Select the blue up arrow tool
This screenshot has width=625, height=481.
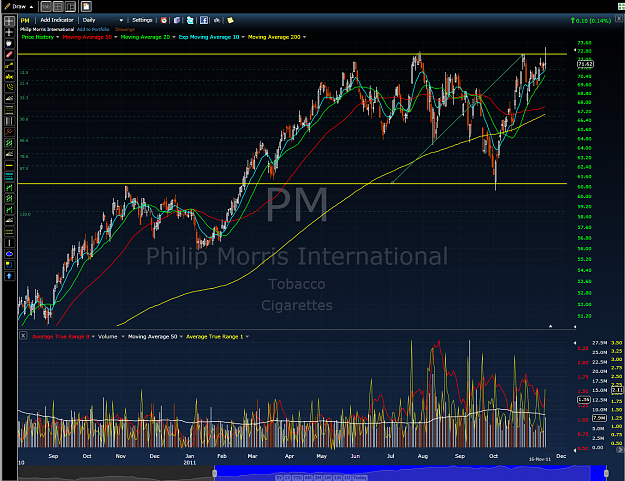pyautogui.click(x=9, y=276)
